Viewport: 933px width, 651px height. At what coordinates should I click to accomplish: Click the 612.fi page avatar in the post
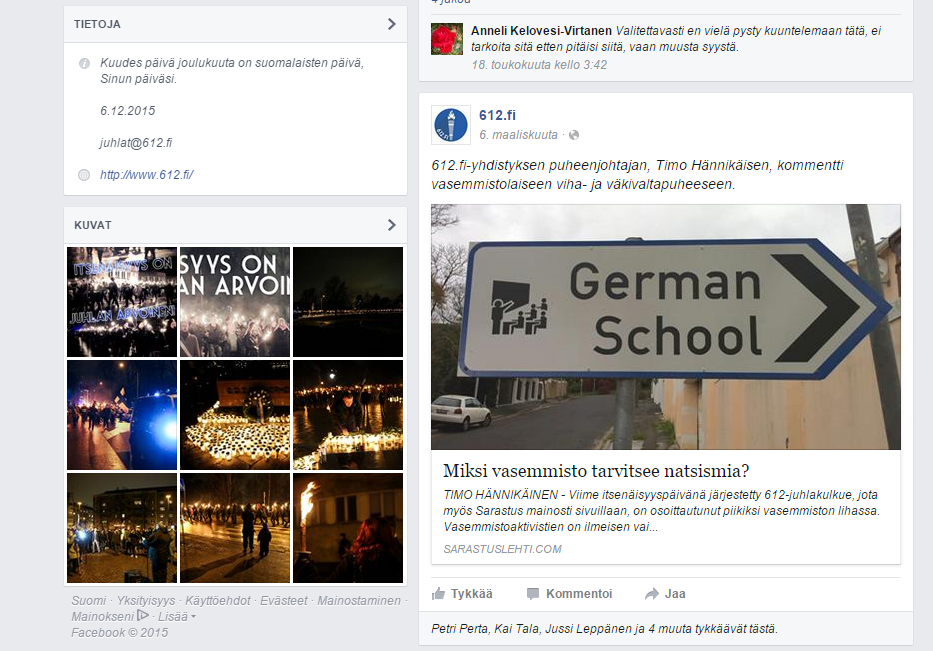(450, 124)
